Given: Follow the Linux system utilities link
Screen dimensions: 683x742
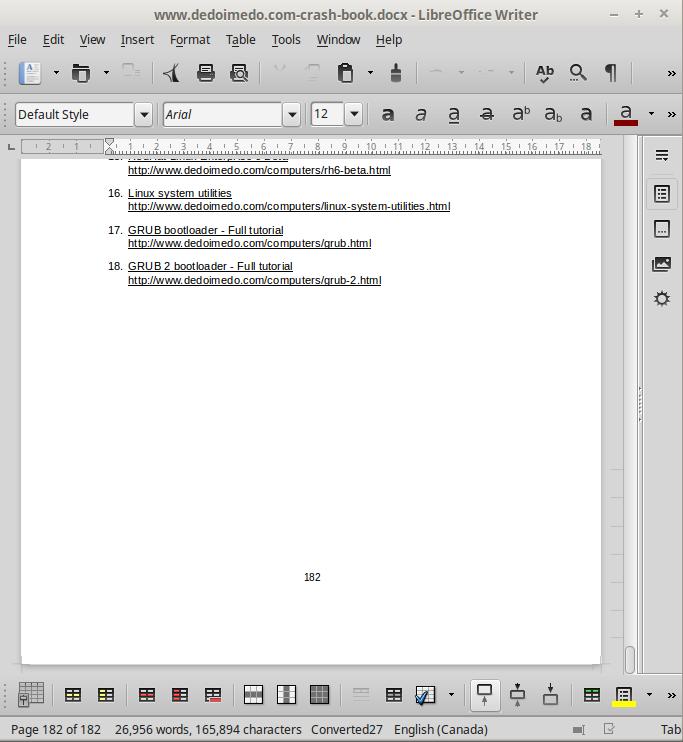Looking at the screenshot, I should pyautogui.click(x=180, y=193).
